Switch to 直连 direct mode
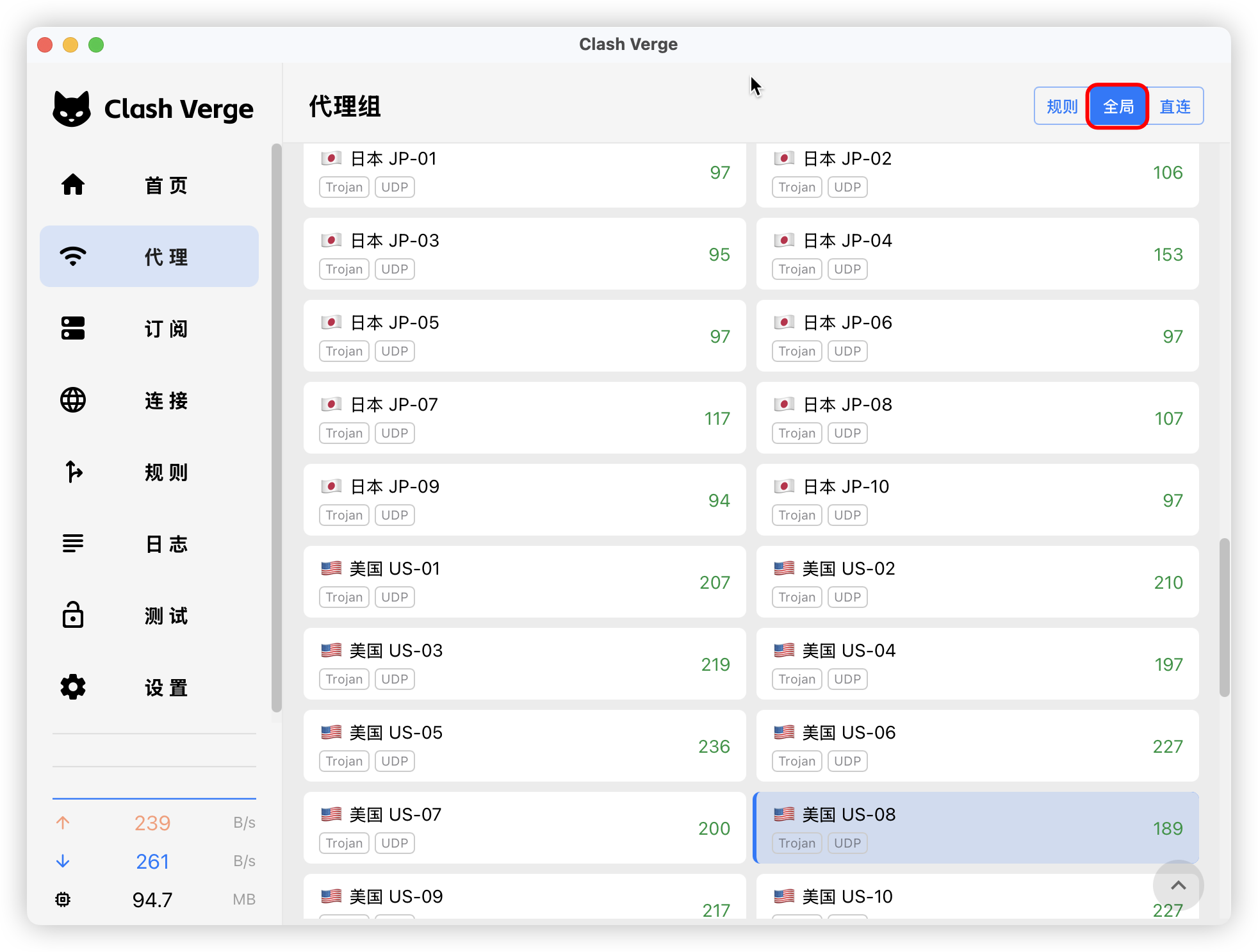The image size is (1258, 952). point(1175,106)
